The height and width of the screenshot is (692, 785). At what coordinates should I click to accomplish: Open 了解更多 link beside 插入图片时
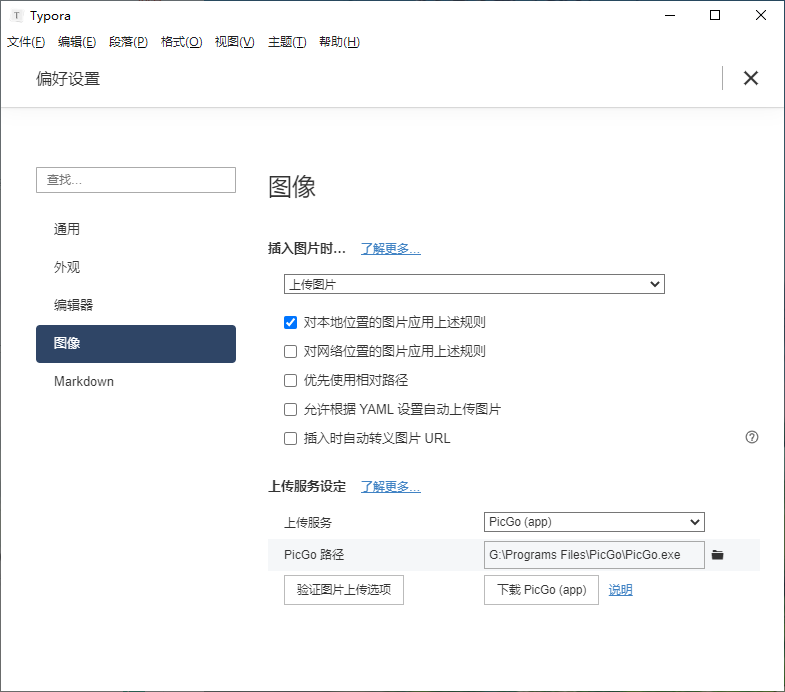[x=390, y=248]
